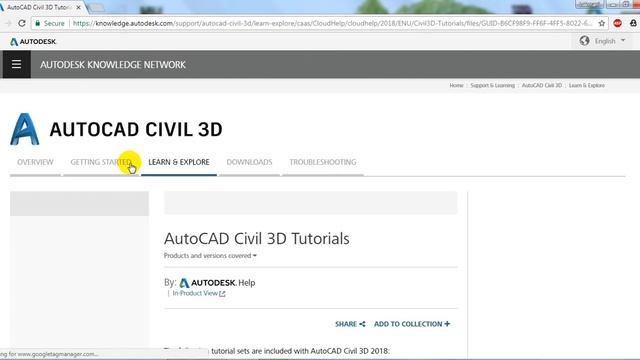Open a new browser tab button
The image size is (640, 360).
[x=96, y=7]
